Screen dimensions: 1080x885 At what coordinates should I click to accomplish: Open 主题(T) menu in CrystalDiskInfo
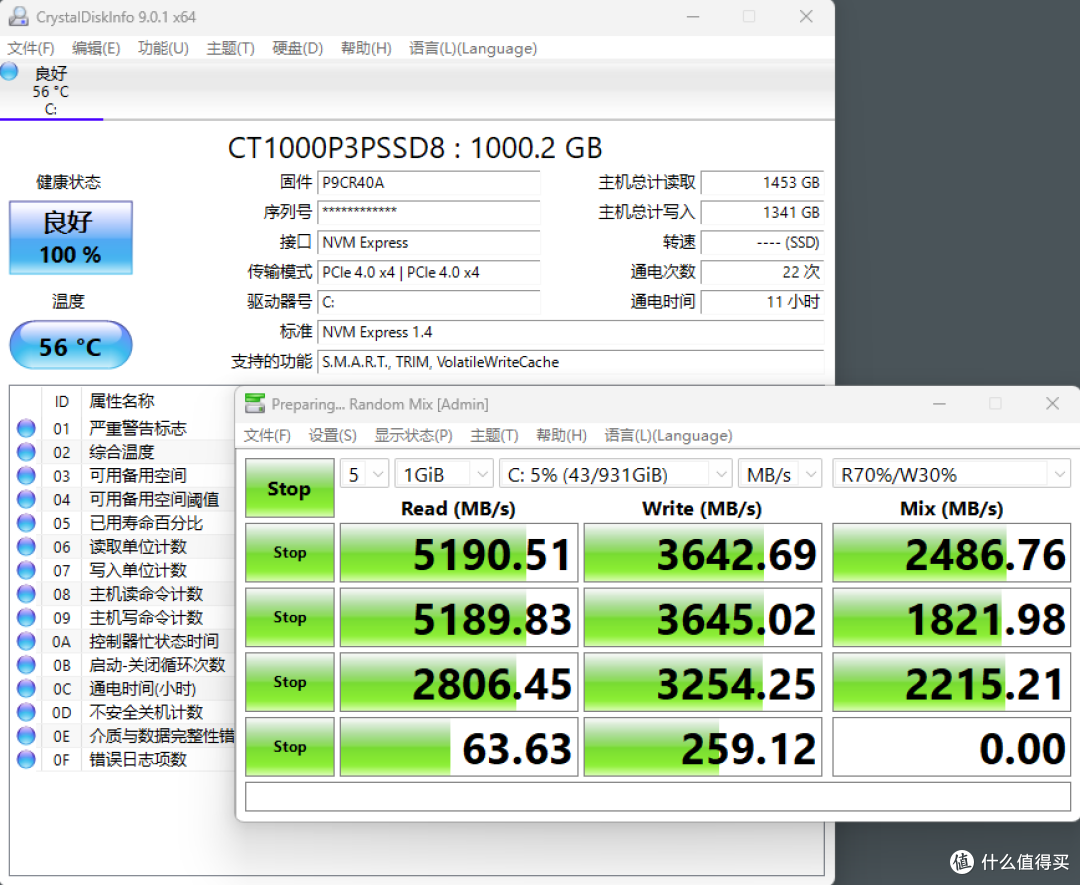231,48
